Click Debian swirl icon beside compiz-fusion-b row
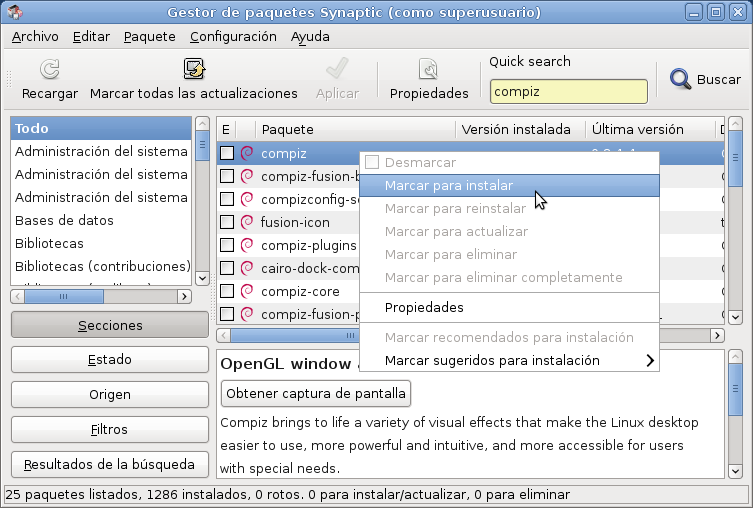The image size is (753, 508). coord(247,176)
